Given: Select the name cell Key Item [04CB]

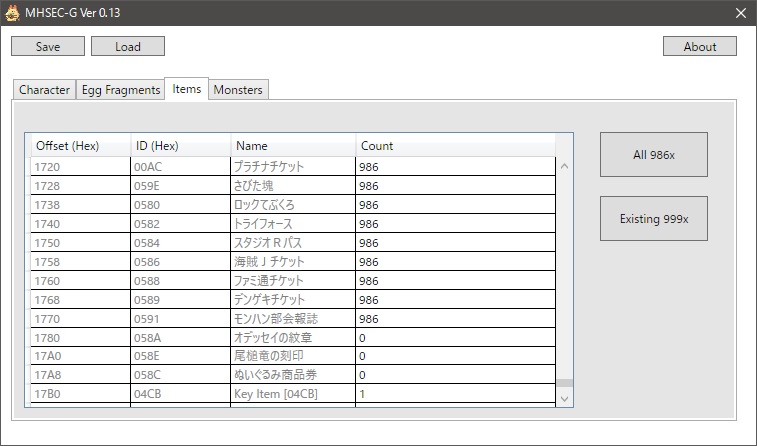Looking at the screenshot, I should tap(293, 393).
